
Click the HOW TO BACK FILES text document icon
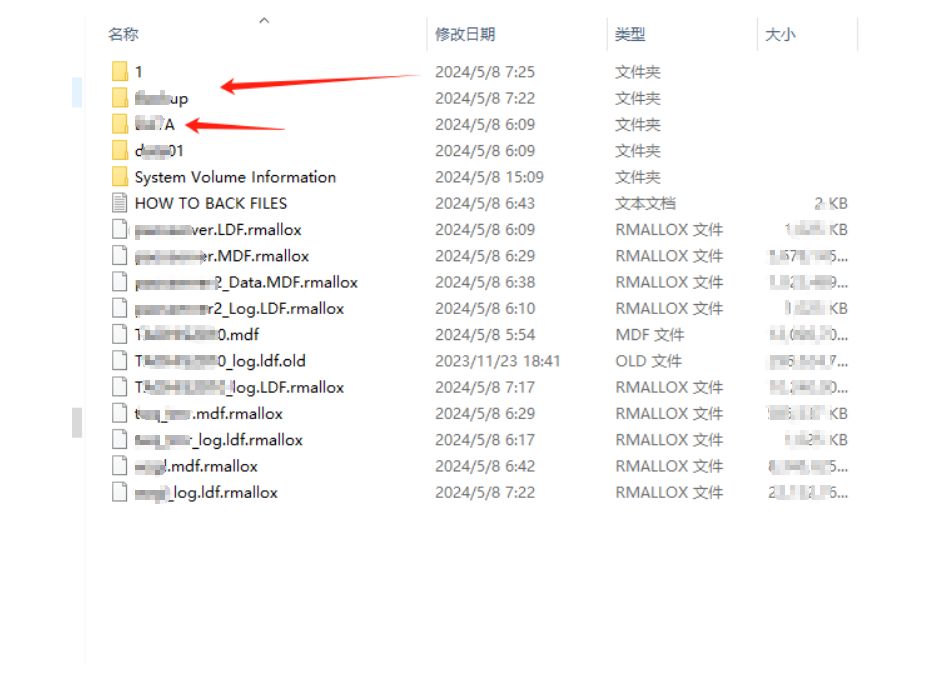(120, 203)
